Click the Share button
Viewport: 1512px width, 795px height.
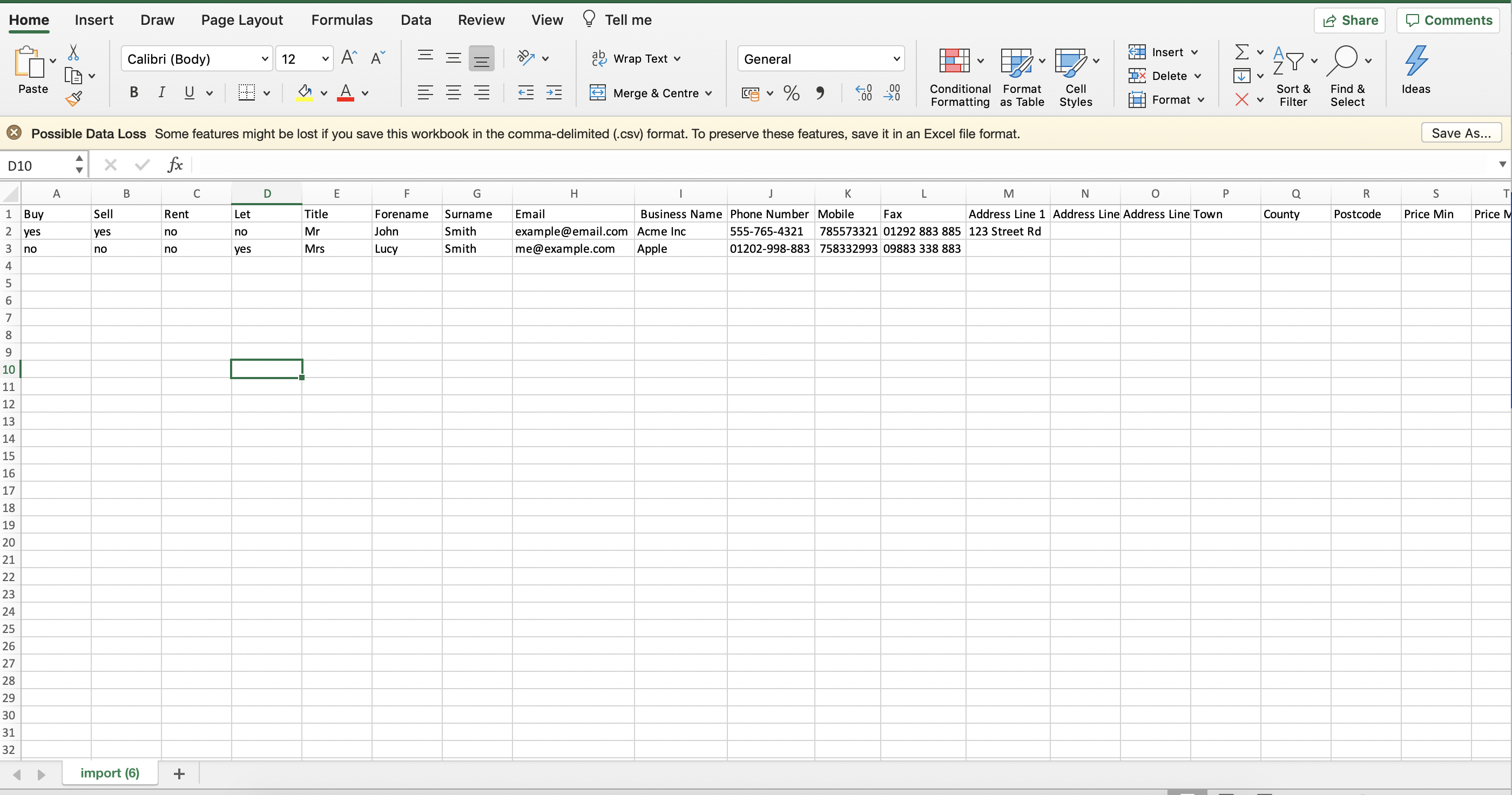[1349, 21]
